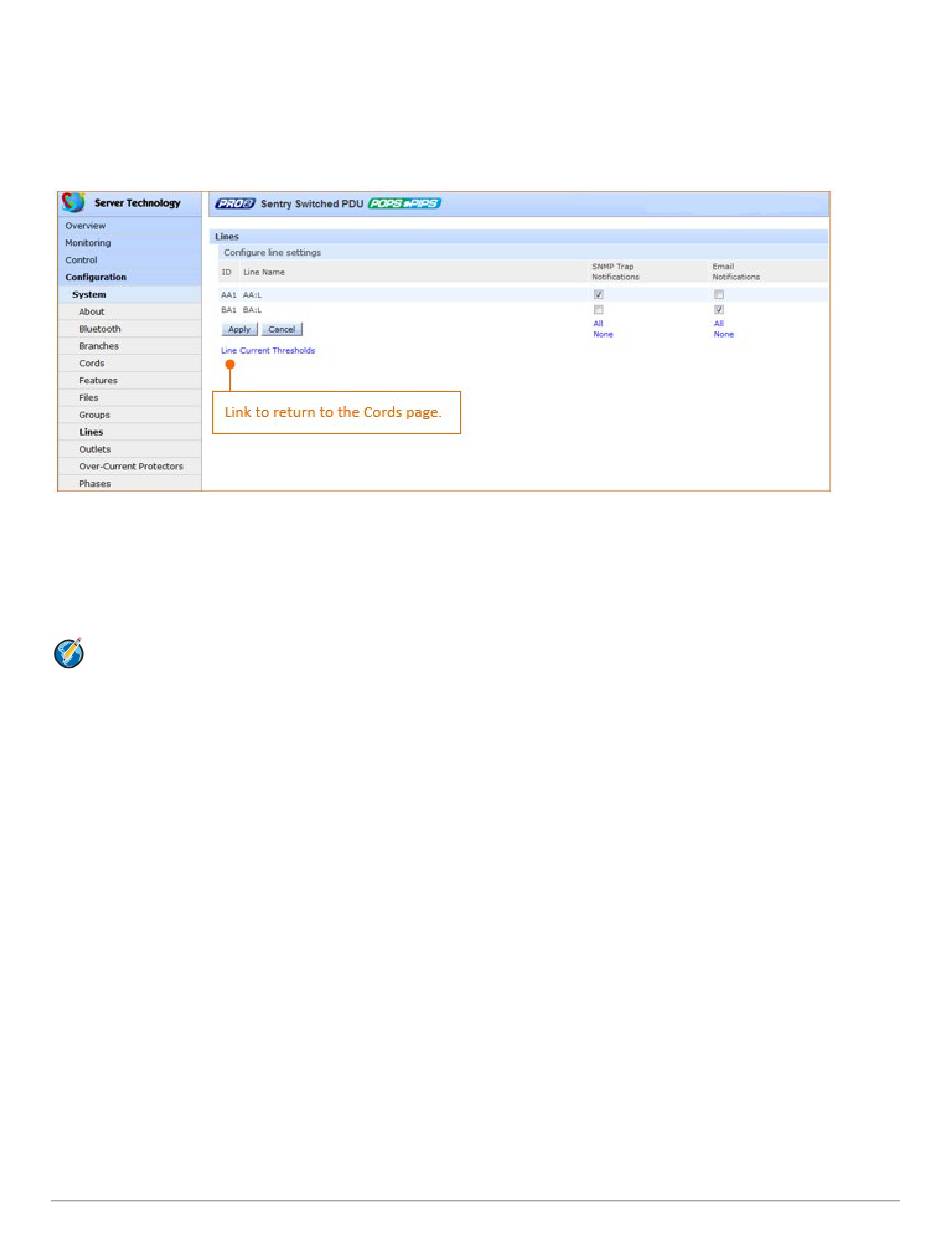Click the AA1 line ID
Viewport: 950px width, 1248px height.
pyautogui.click(x=228, y=295)
